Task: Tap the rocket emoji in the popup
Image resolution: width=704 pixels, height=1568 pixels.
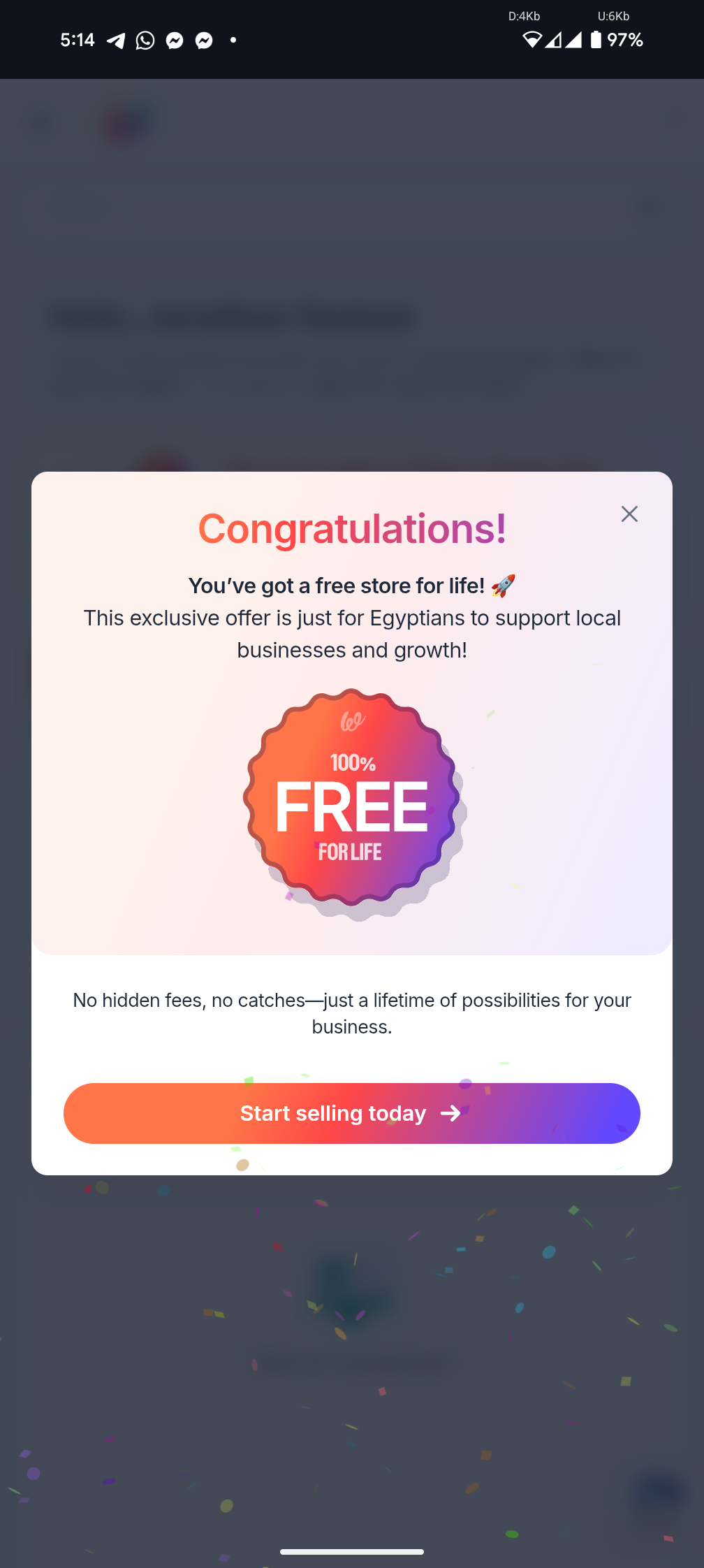Action: [x=503, y=586]
